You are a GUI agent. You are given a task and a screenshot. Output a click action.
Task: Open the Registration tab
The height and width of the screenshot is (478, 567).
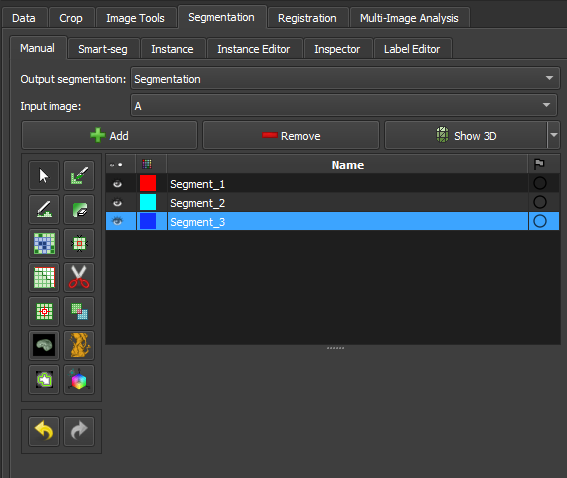point(307,18)
